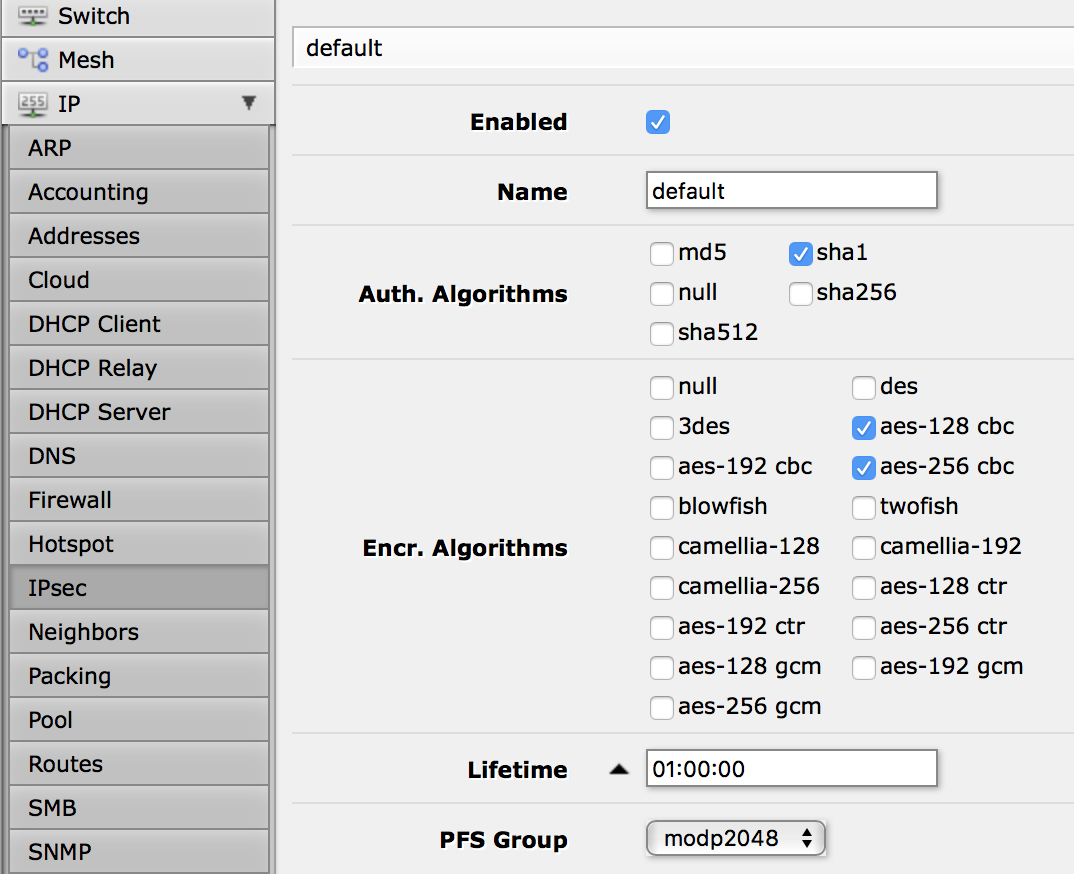Click the Switch menu icon

[32, 16]
